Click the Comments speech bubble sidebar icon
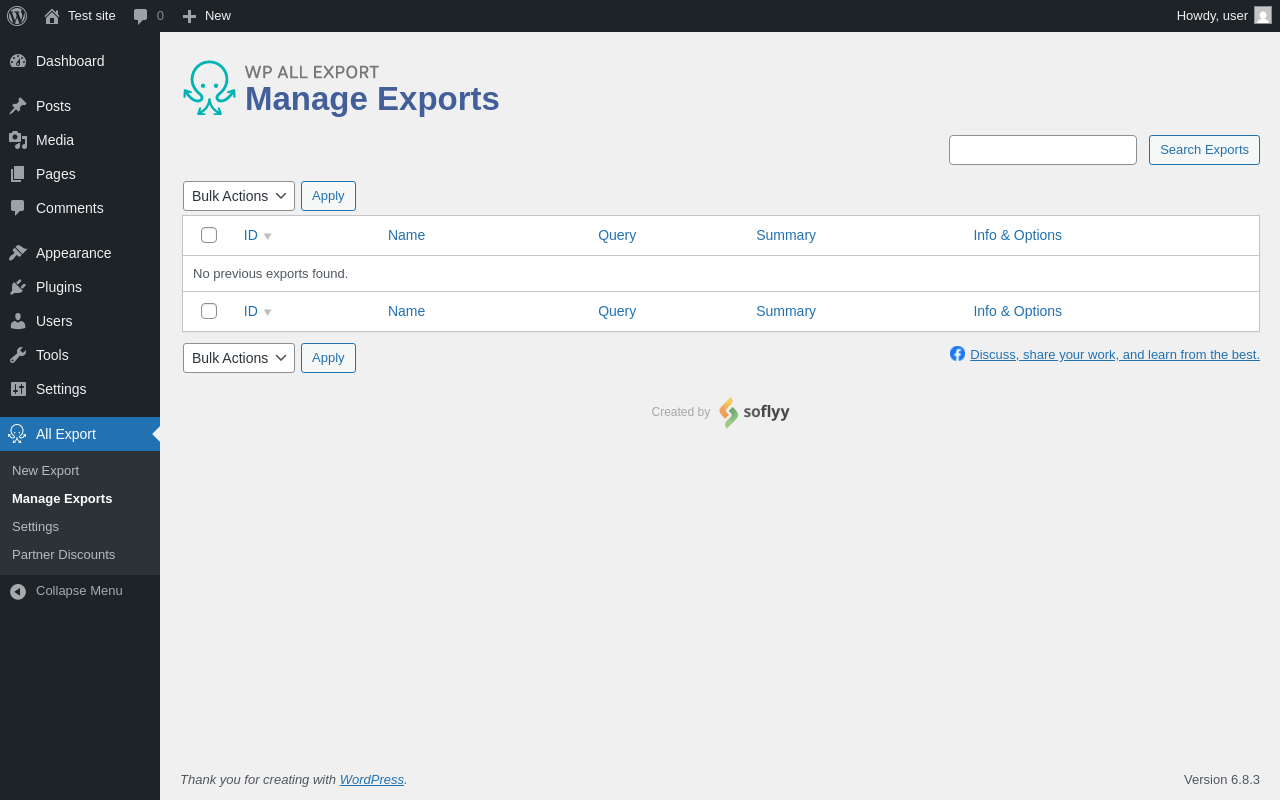Screen dimensions: 1280x800 [18, 208]
